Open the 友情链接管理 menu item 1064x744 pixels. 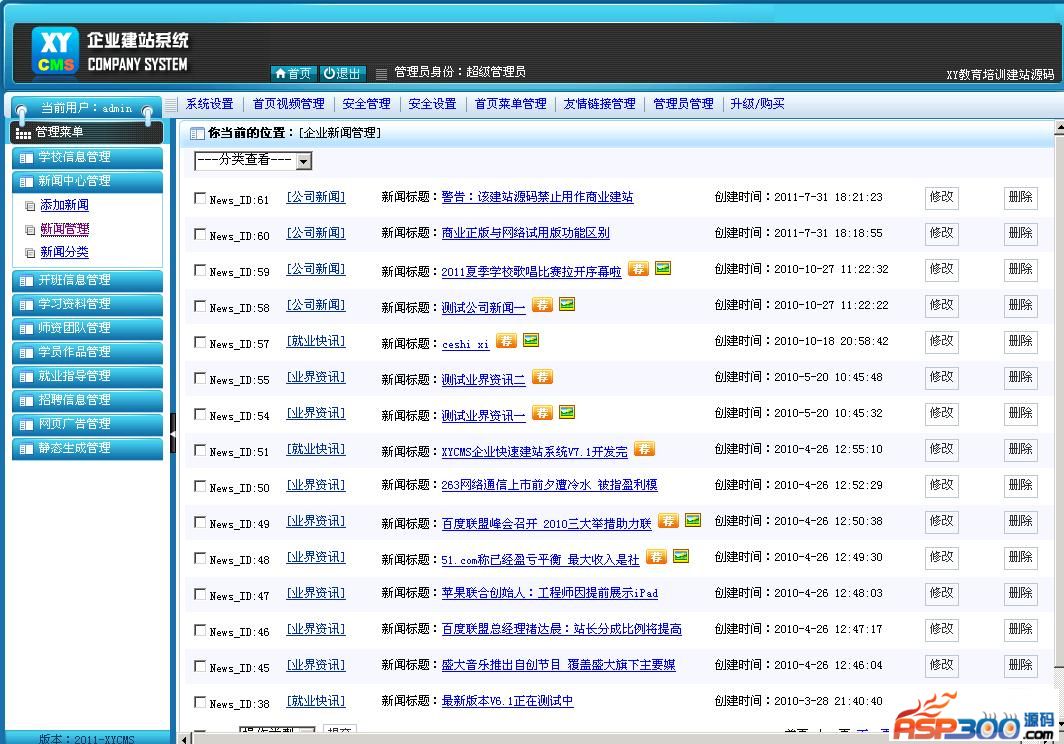pos(599,104)
